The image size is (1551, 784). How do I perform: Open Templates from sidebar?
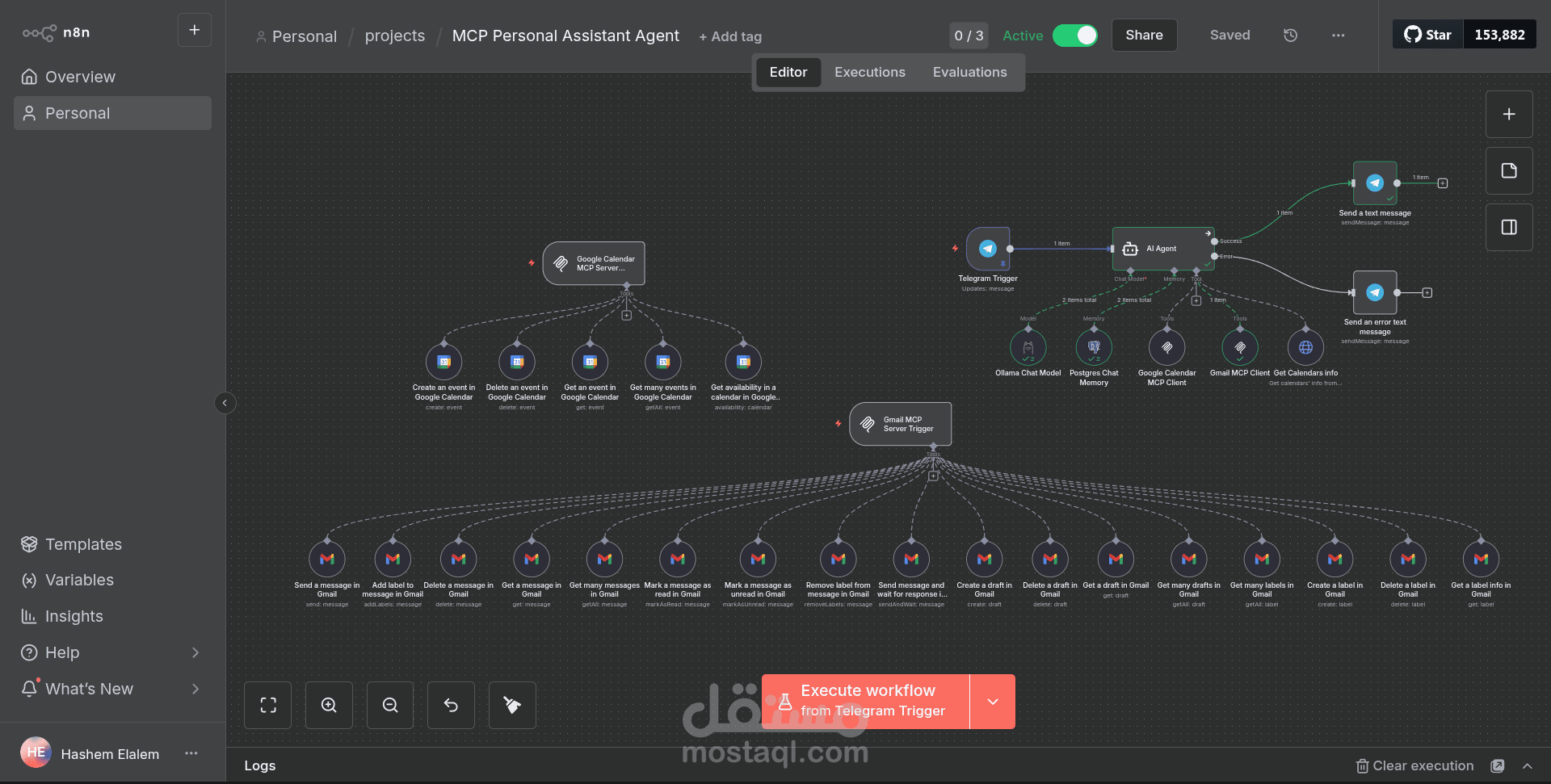click(x=113, y=544)
